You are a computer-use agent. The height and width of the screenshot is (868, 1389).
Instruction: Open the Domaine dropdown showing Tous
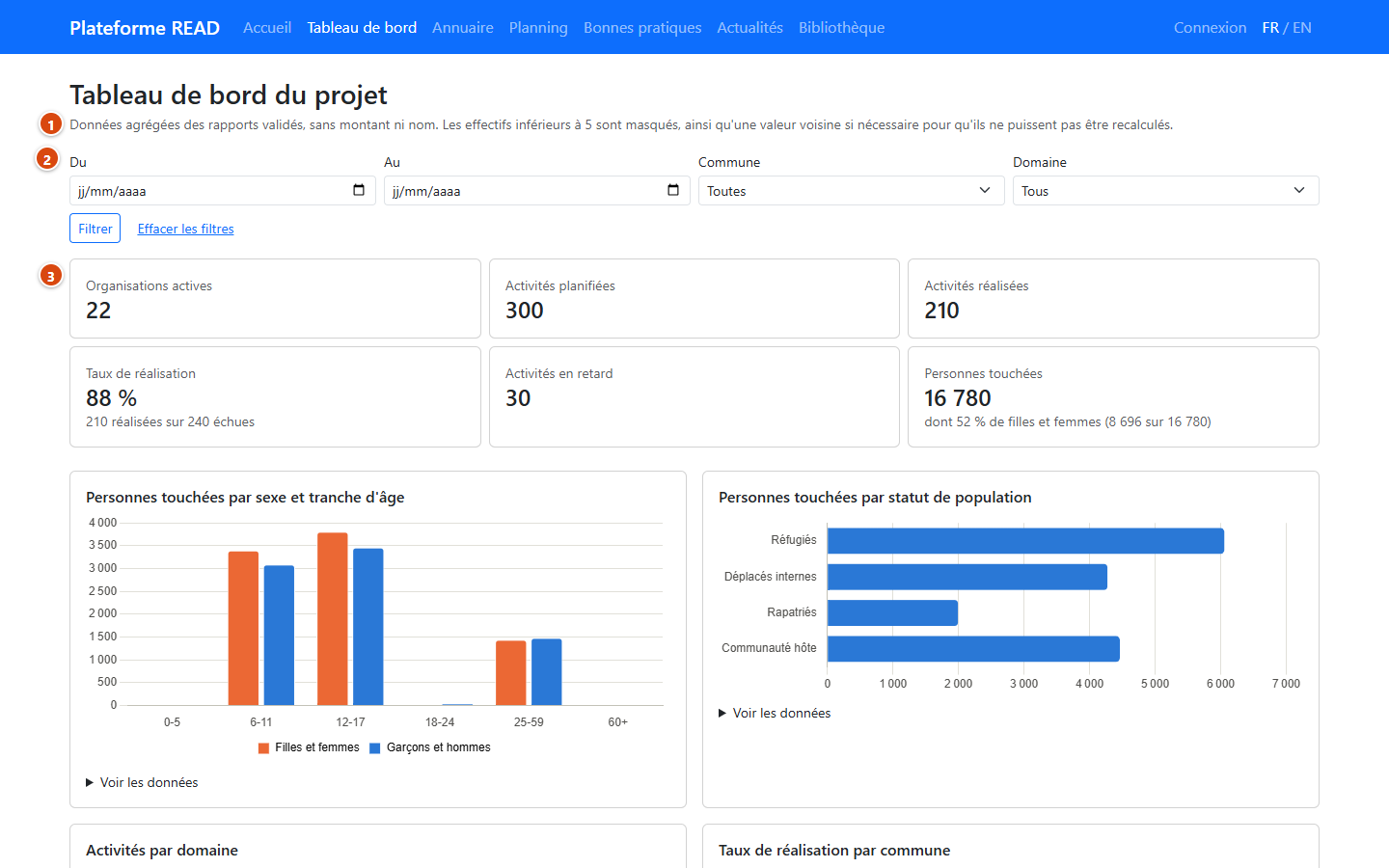1166,191
